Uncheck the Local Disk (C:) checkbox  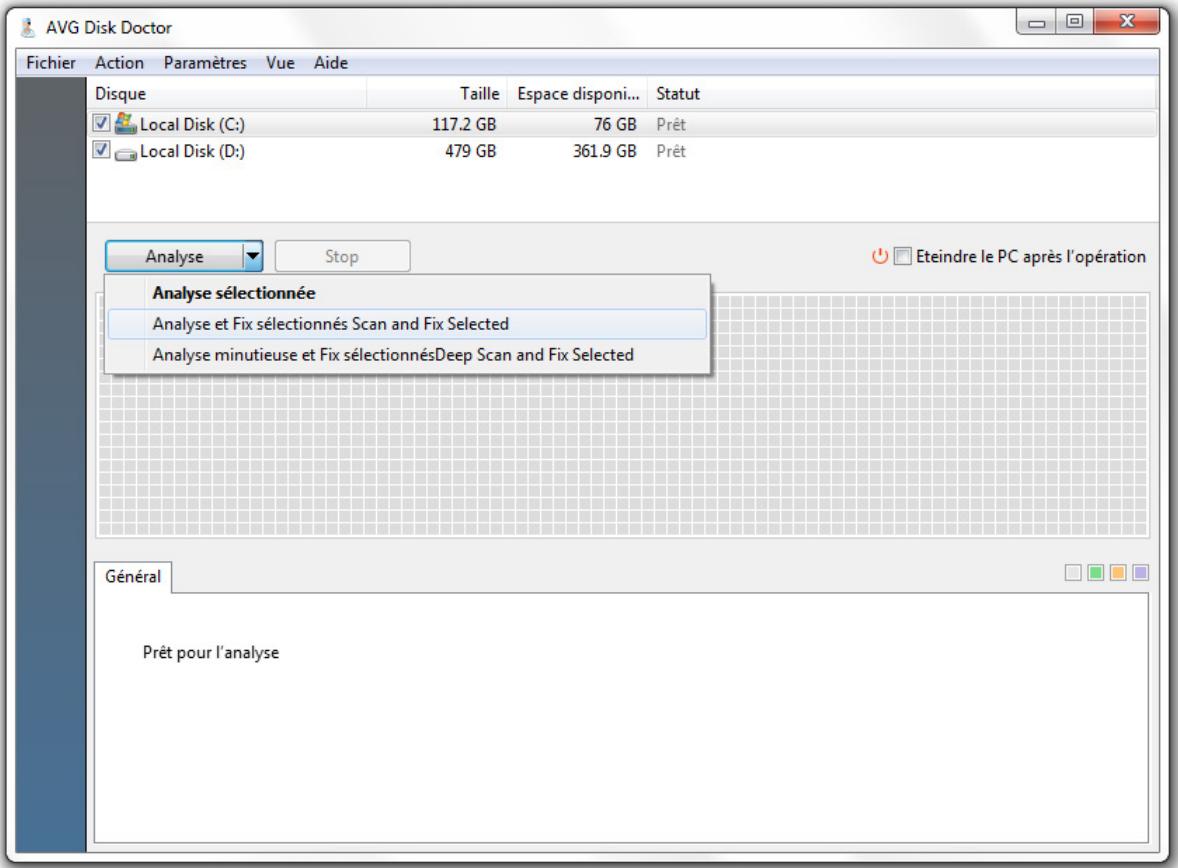click(x=101, y=122)
